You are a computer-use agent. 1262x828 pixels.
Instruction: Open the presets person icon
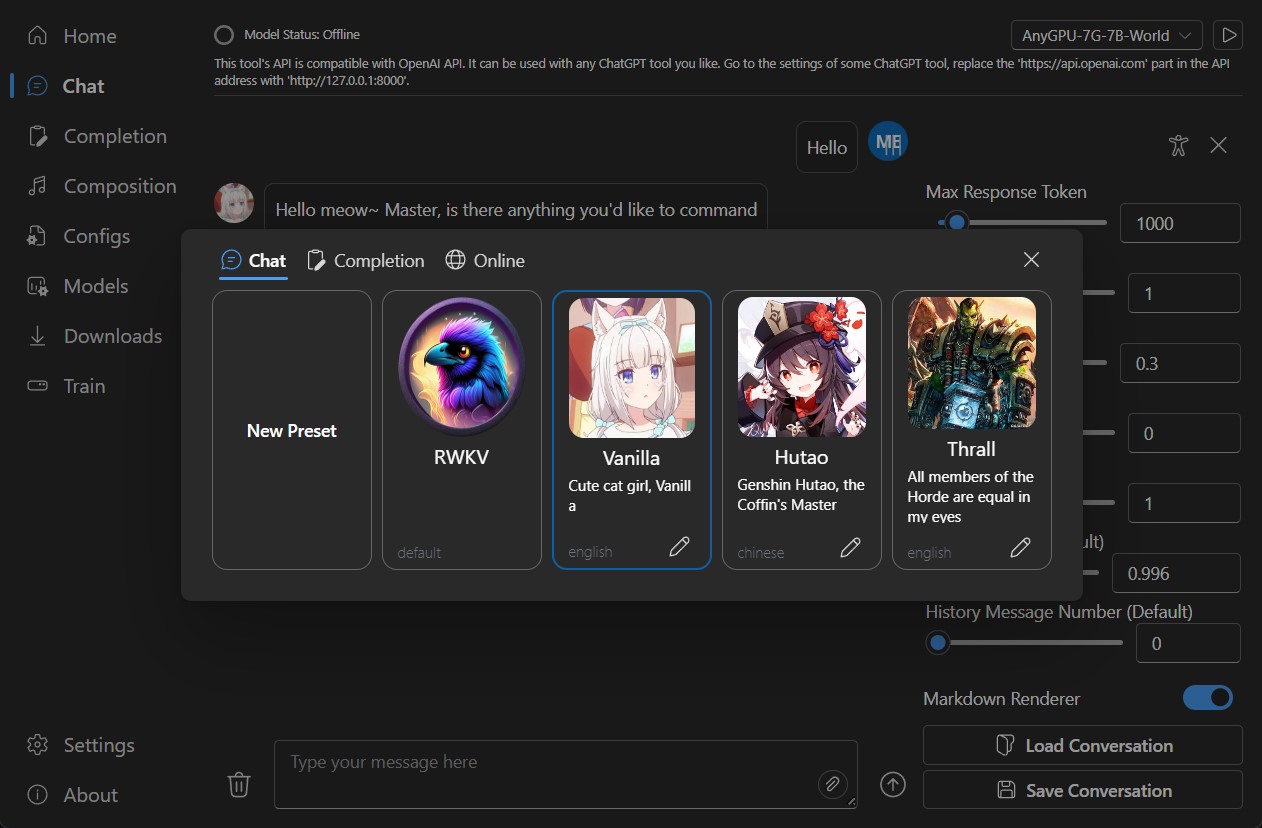[x=1178, y=145]
